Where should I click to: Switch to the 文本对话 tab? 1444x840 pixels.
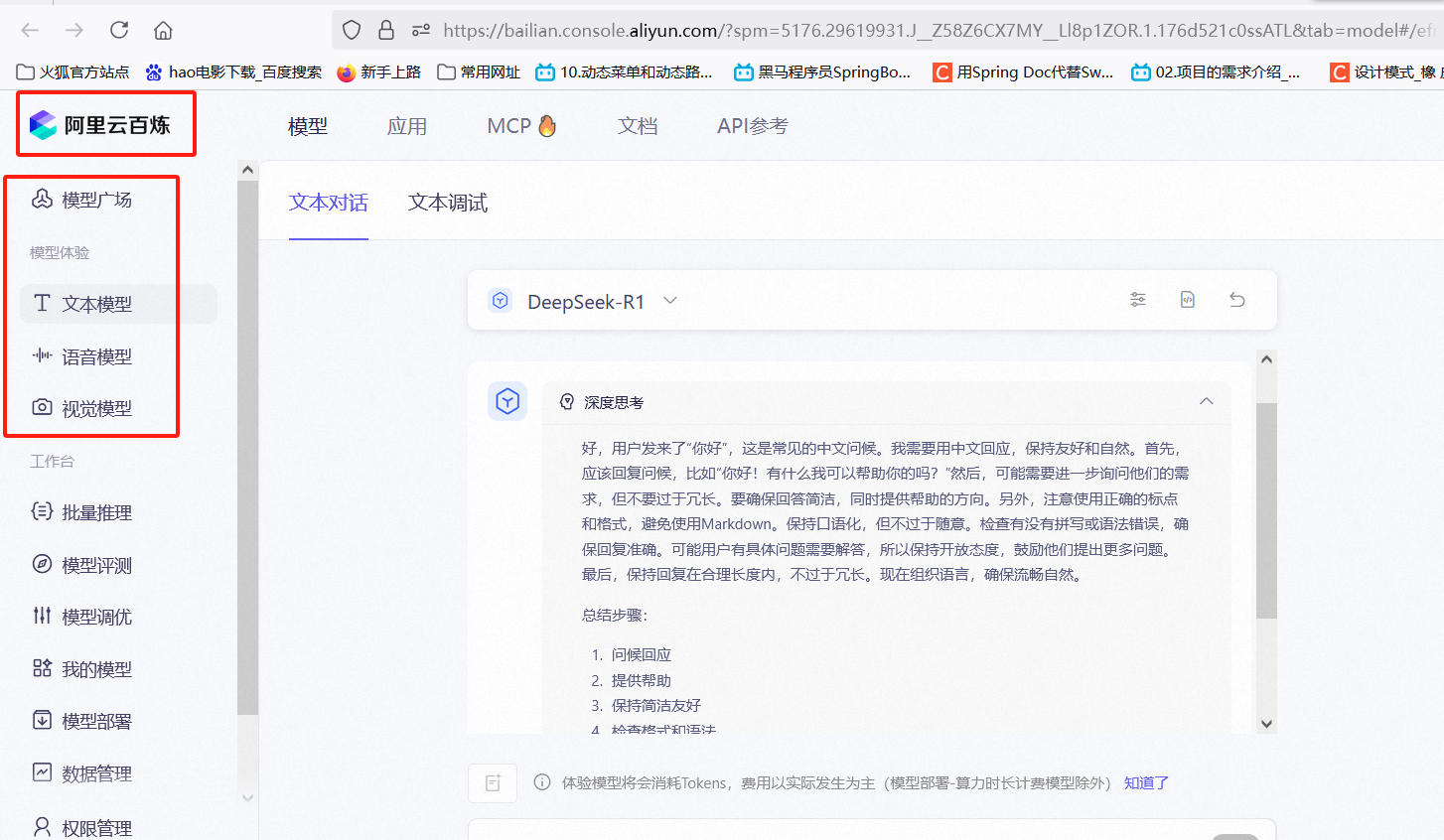tap(329, 203)
